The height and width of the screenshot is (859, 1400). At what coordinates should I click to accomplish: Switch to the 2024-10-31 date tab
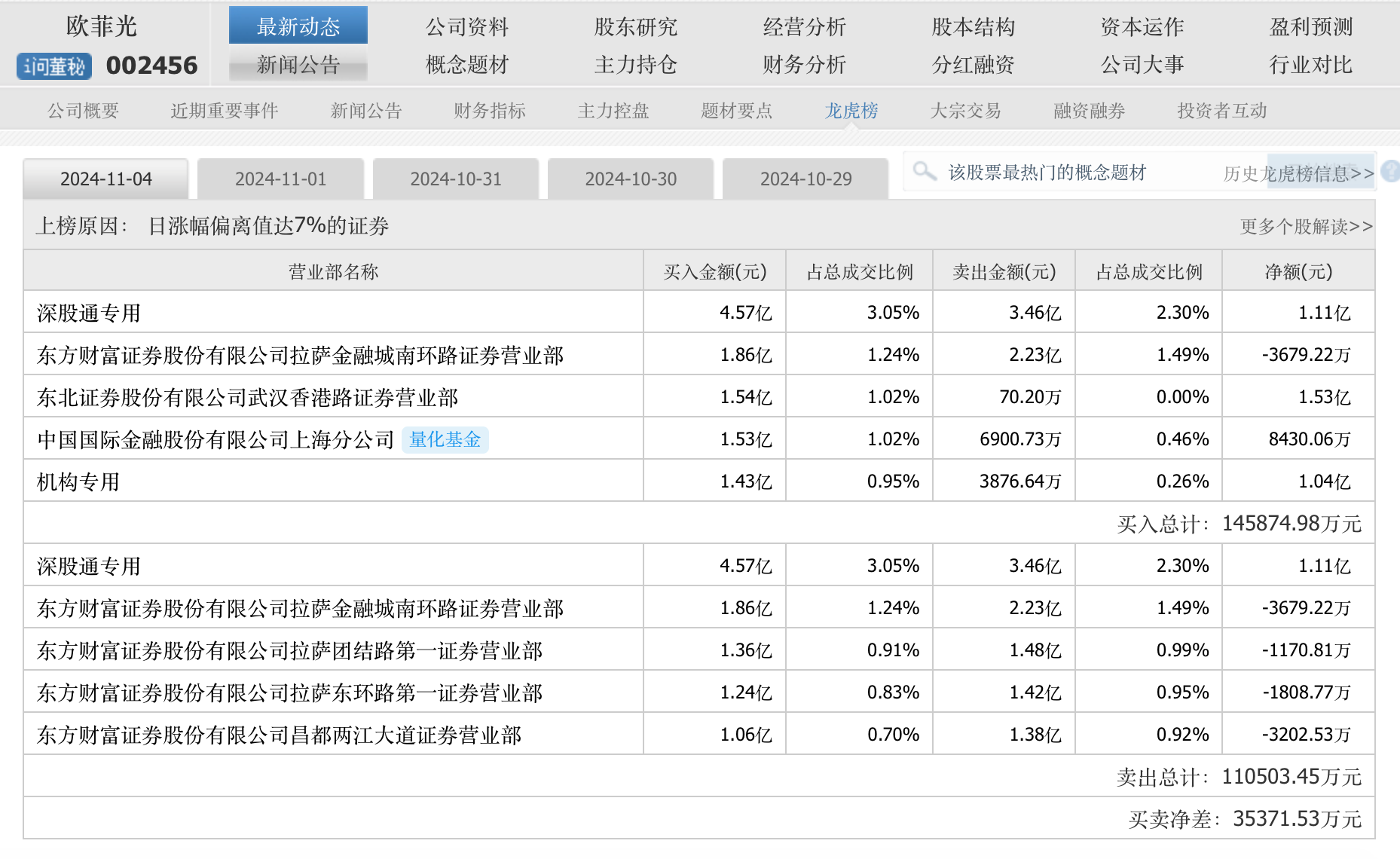456,179
